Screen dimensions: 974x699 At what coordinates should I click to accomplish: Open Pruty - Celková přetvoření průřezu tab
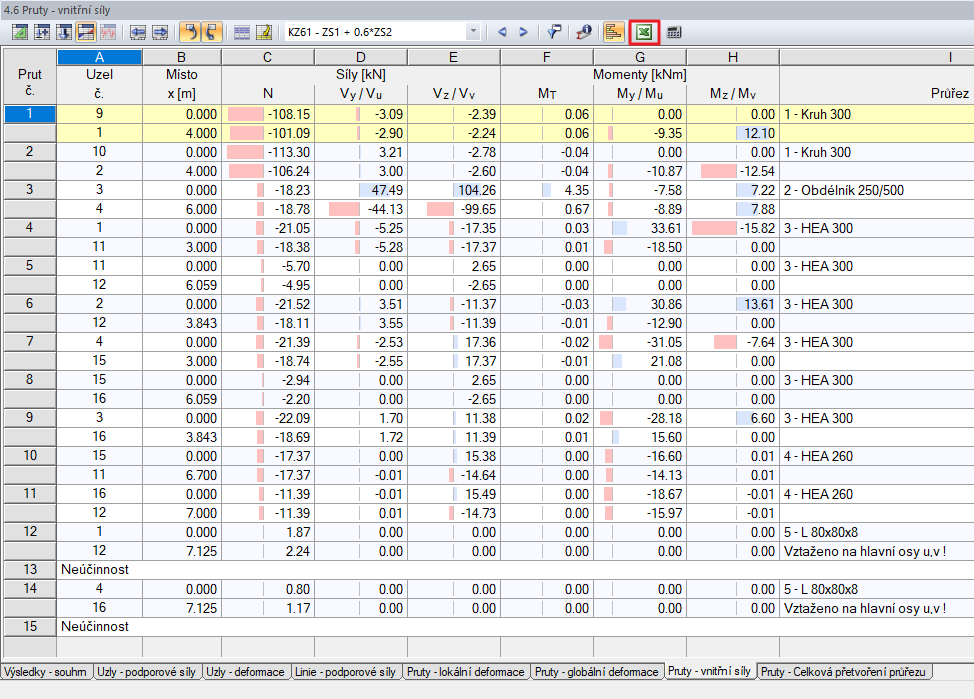(844, 672)
